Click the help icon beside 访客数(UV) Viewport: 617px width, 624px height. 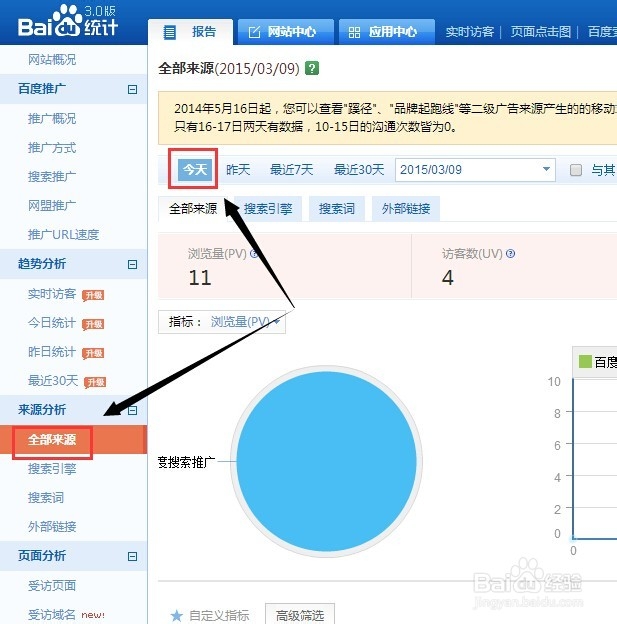(x=510, y=254)
